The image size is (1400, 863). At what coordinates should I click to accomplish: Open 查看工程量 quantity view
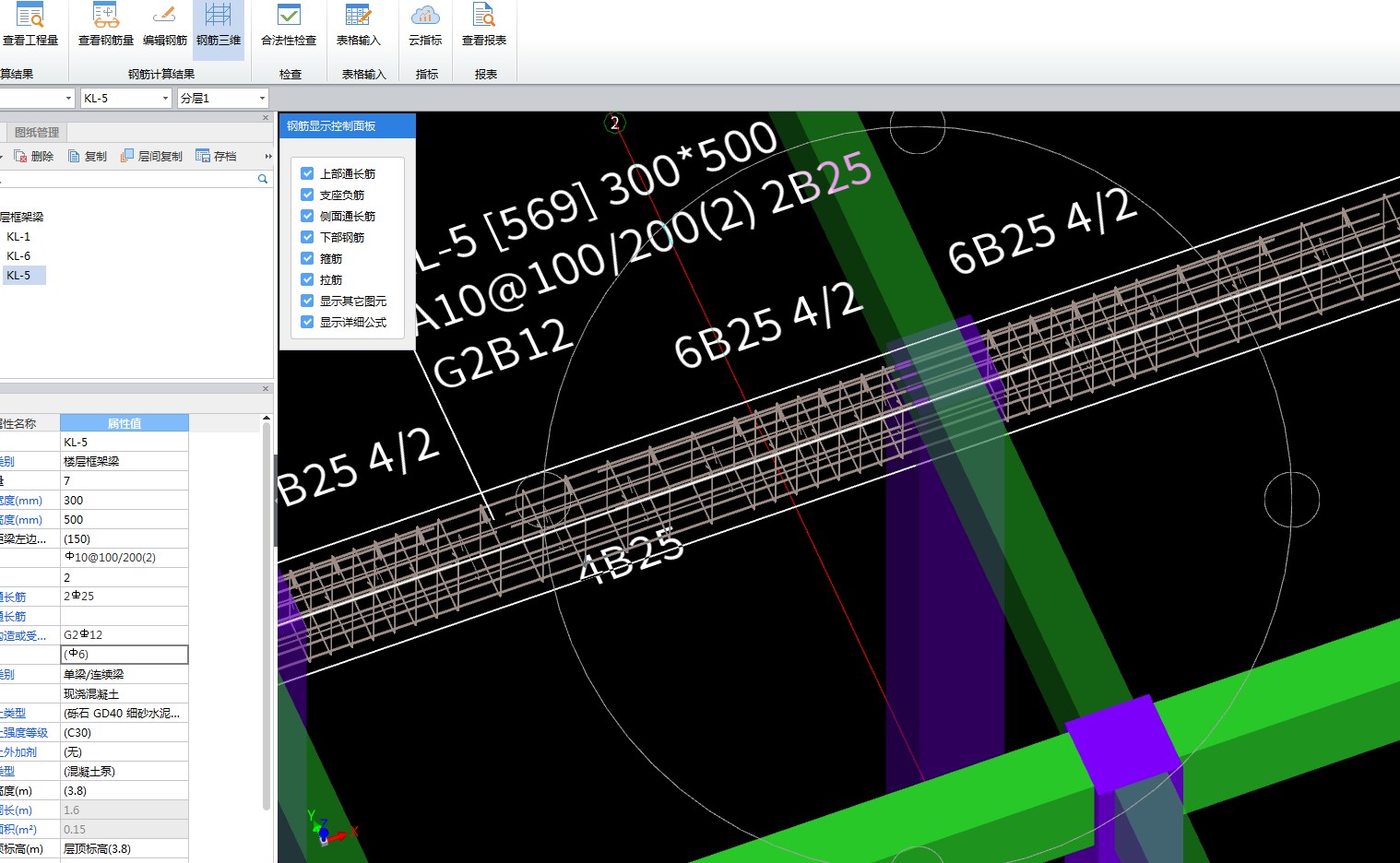30,26
